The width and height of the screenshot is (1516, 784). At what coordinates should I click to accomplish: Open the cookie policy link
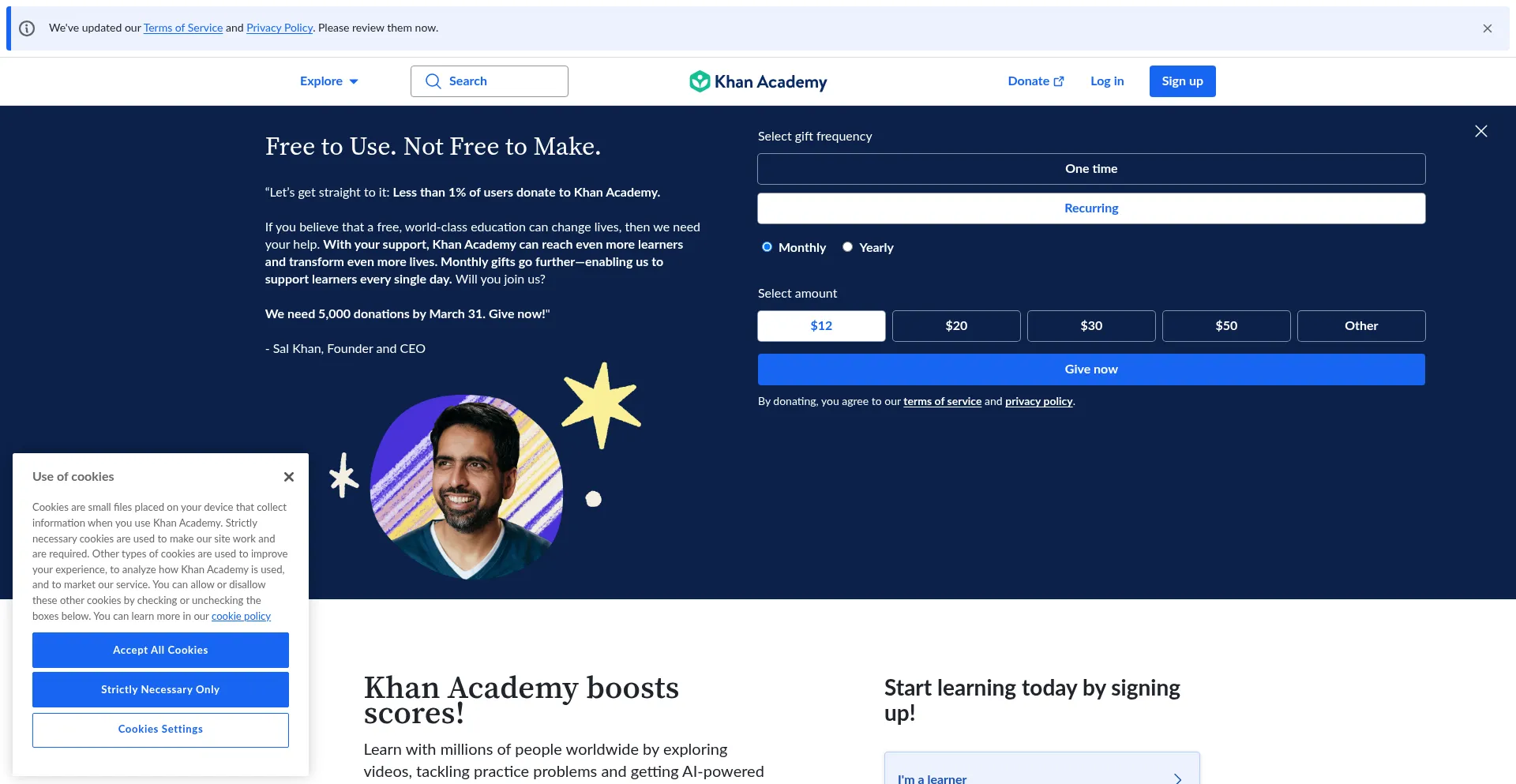[241, 617]
